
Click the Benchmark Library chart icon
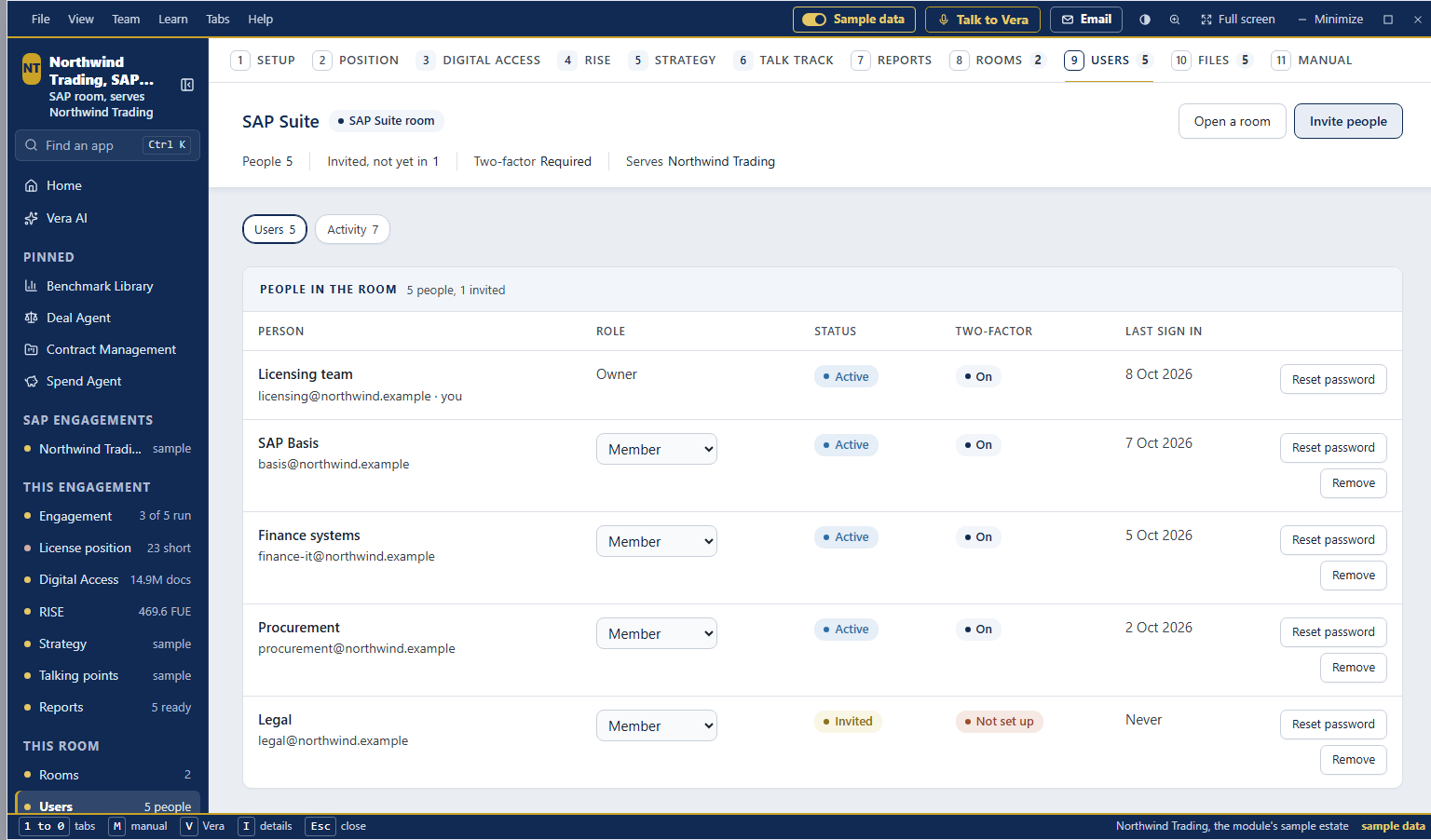coord(32,286)
